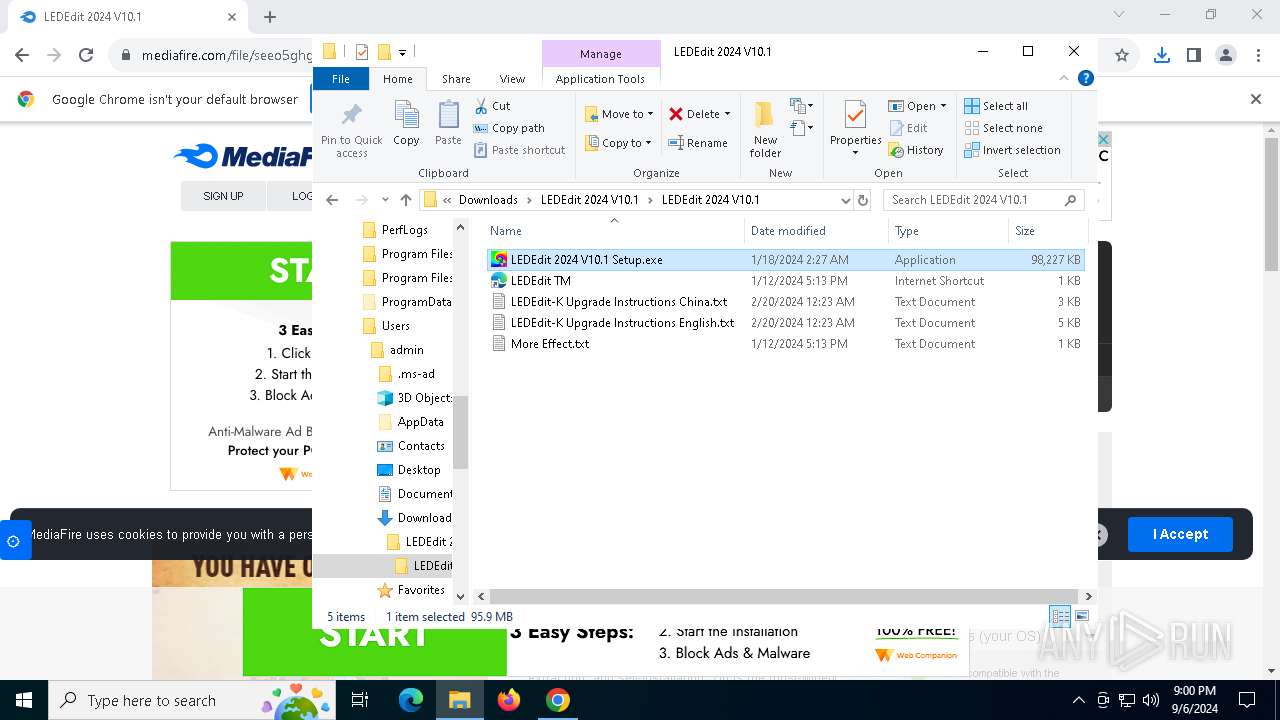Open Microsoft Edge from taskbar

click(411, 700)
